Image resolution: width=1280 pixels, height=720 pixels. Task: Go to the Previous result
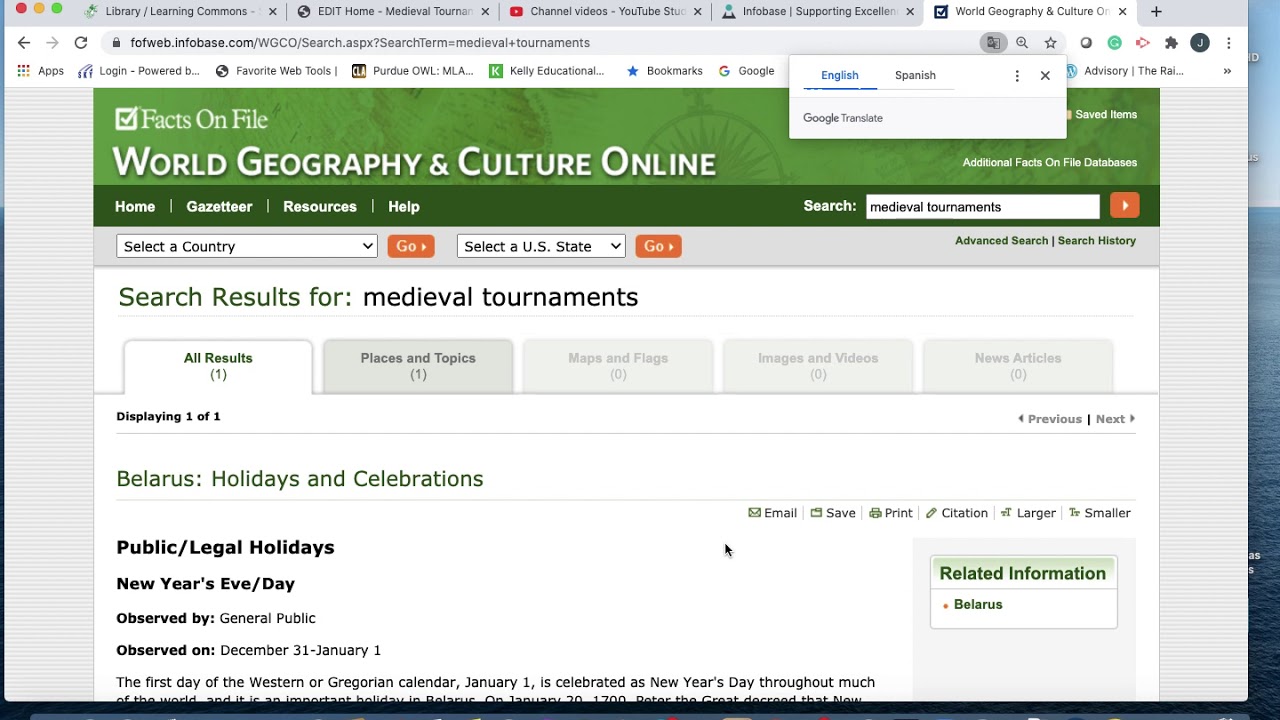(1050, 419)
